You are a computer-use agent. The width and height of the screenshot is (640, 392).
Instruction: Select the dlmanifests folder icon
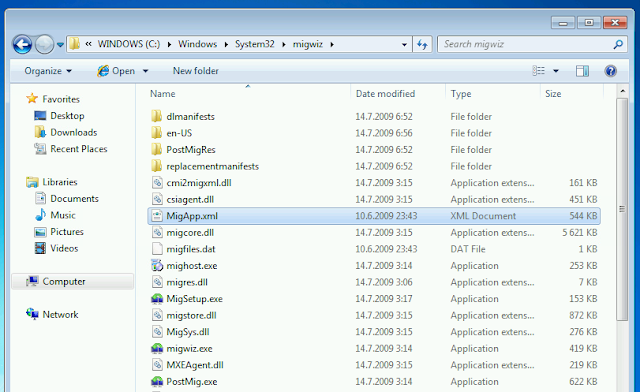click(157, 116)
